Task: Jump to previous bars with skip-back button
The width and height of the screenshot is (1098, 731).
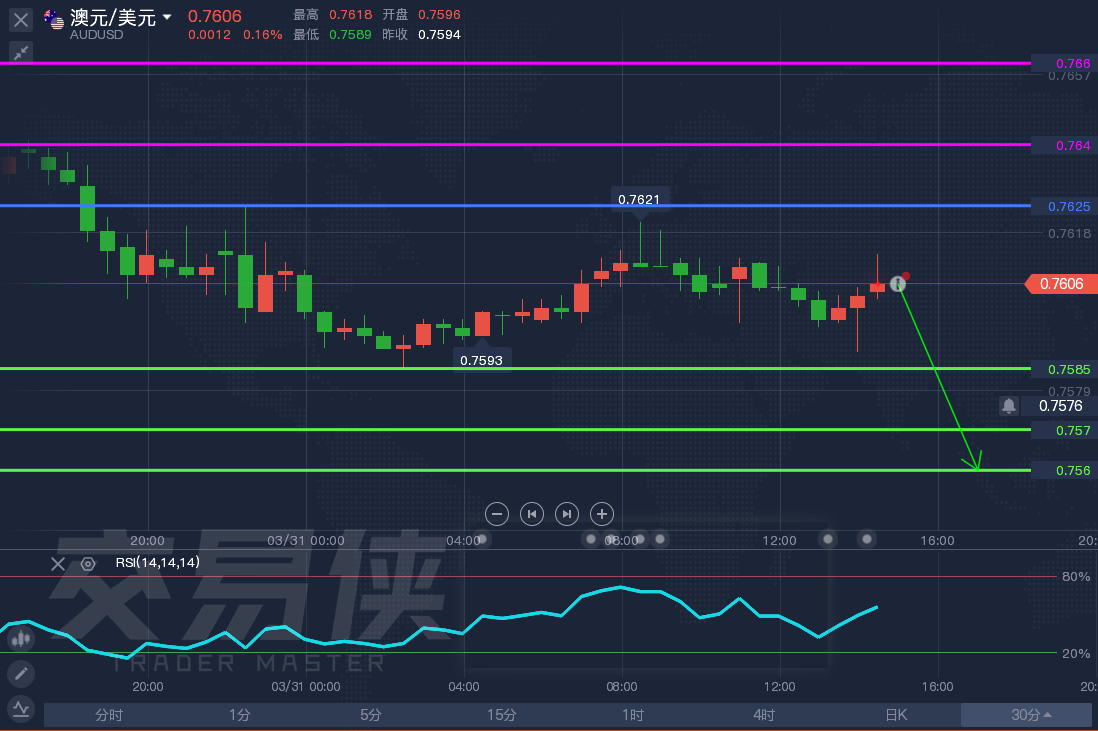Action: (x=531, y=514)
